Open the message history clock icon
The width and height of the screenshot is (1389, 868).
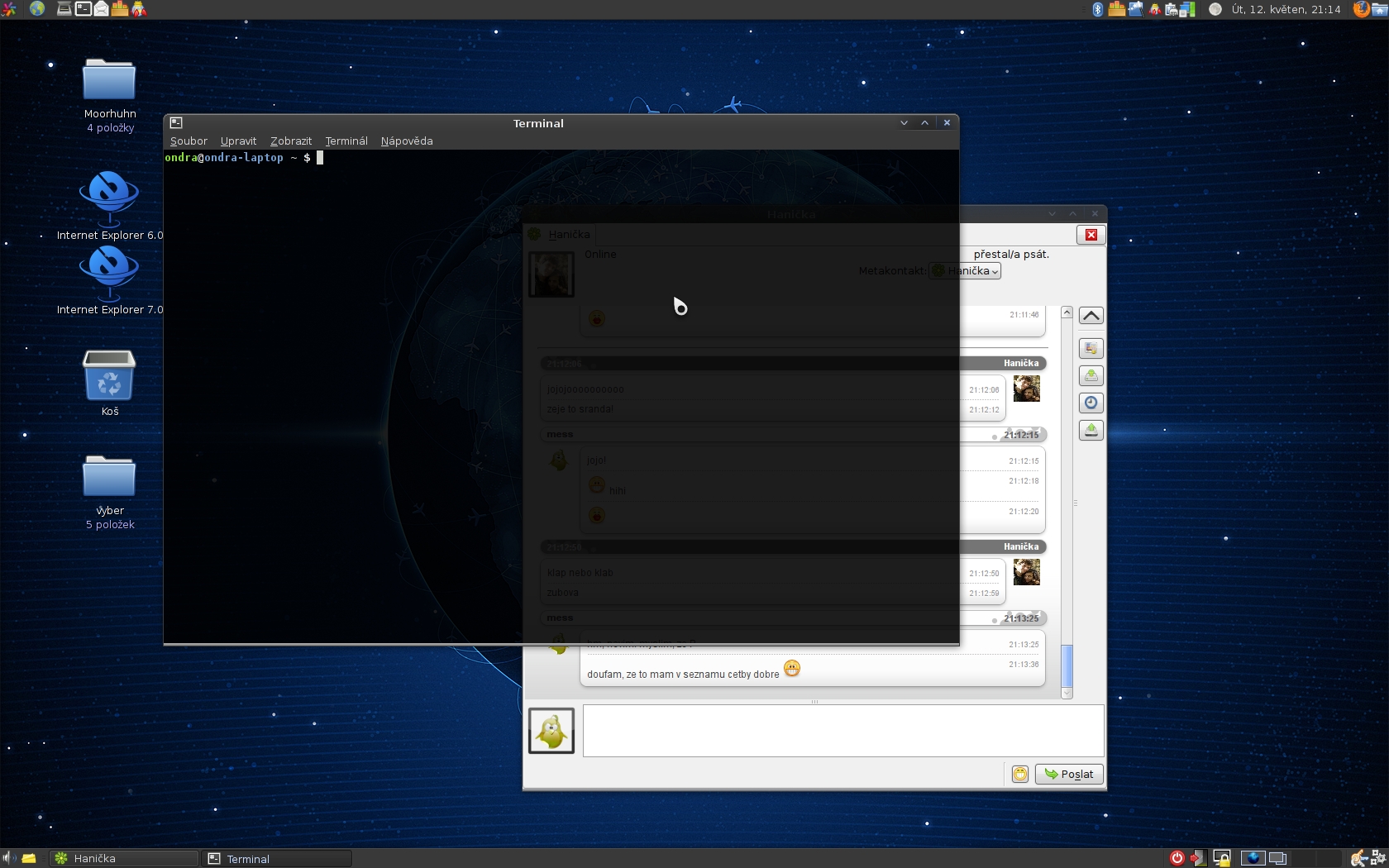1091,403
